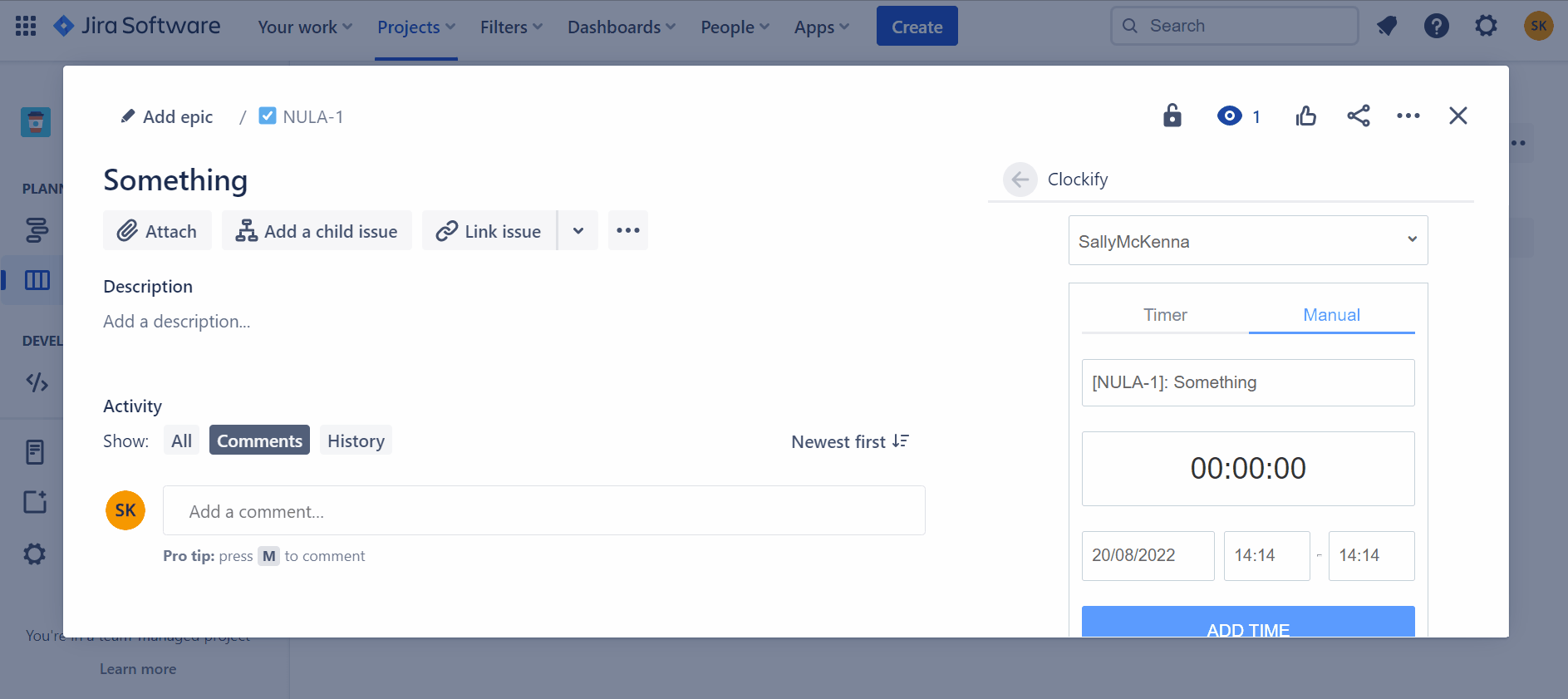Close the issue dialog

tap(1457, 116)
